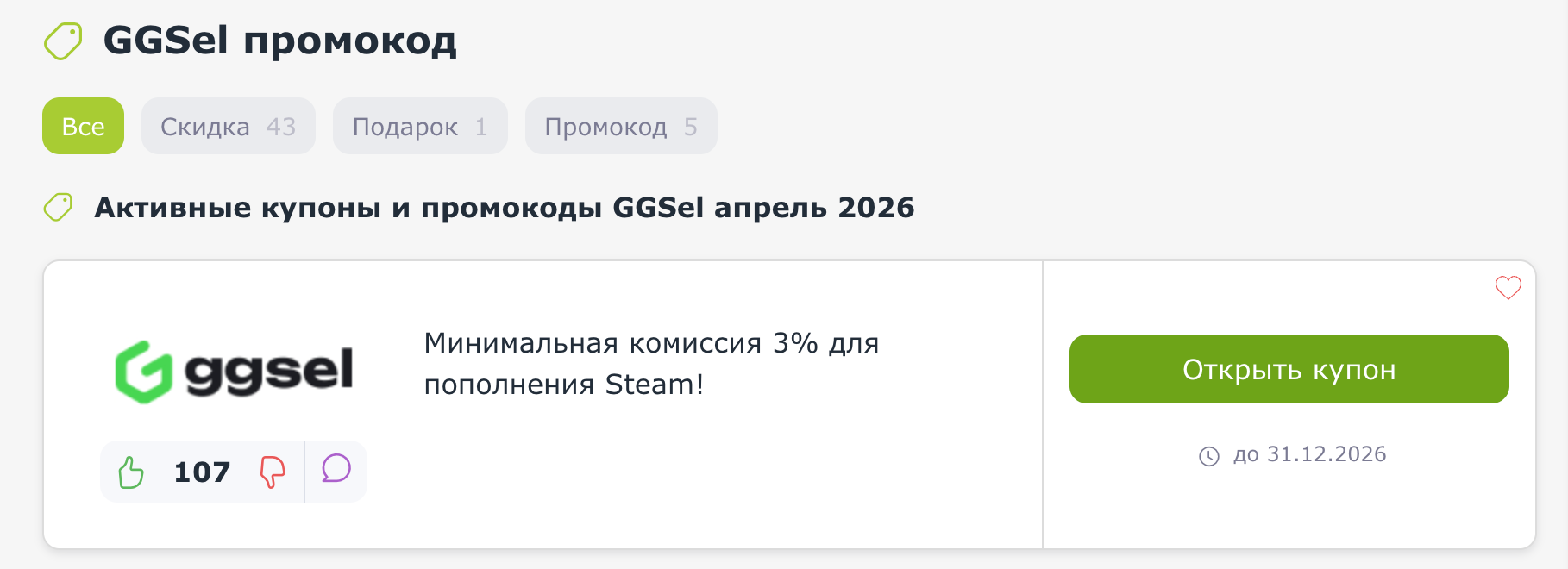1568x569 pixels.
Task: Toggle the heart to favorite the coupon
Action: (x=1508, y=288)
